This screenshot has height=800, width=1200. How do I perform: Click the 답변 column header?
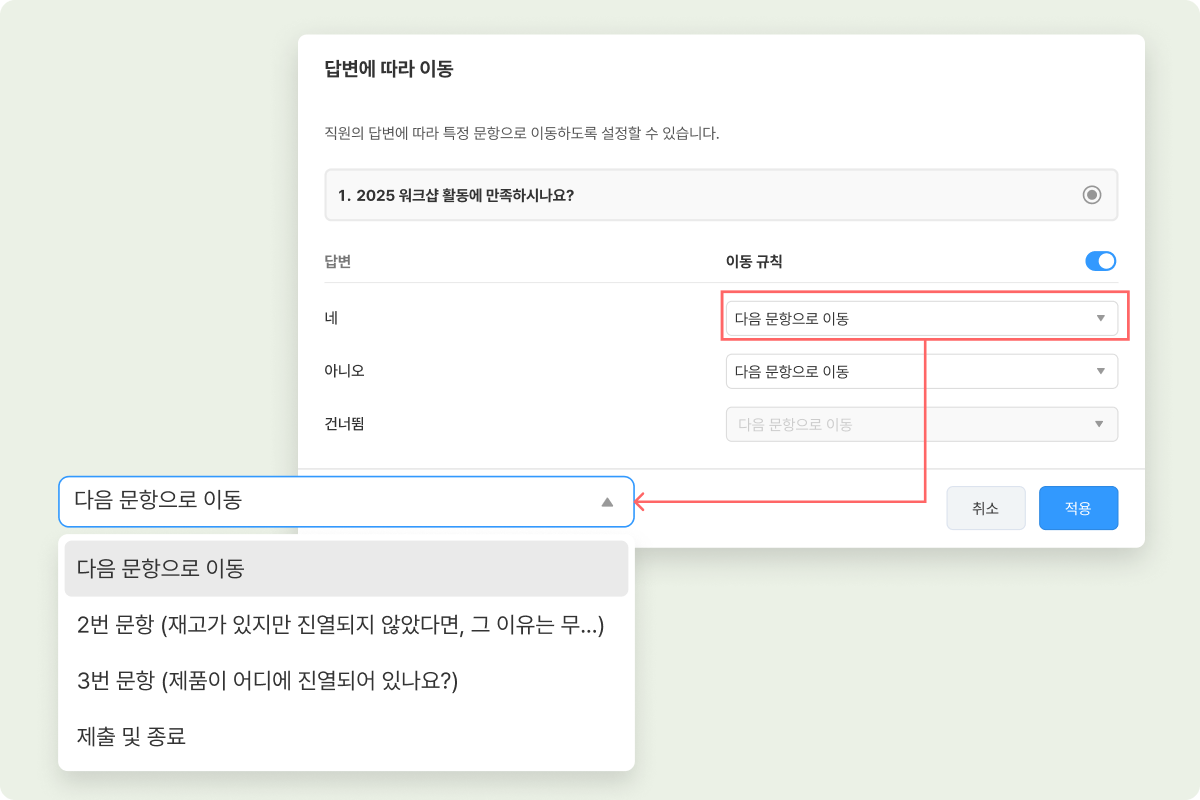(x=338, y=261)
